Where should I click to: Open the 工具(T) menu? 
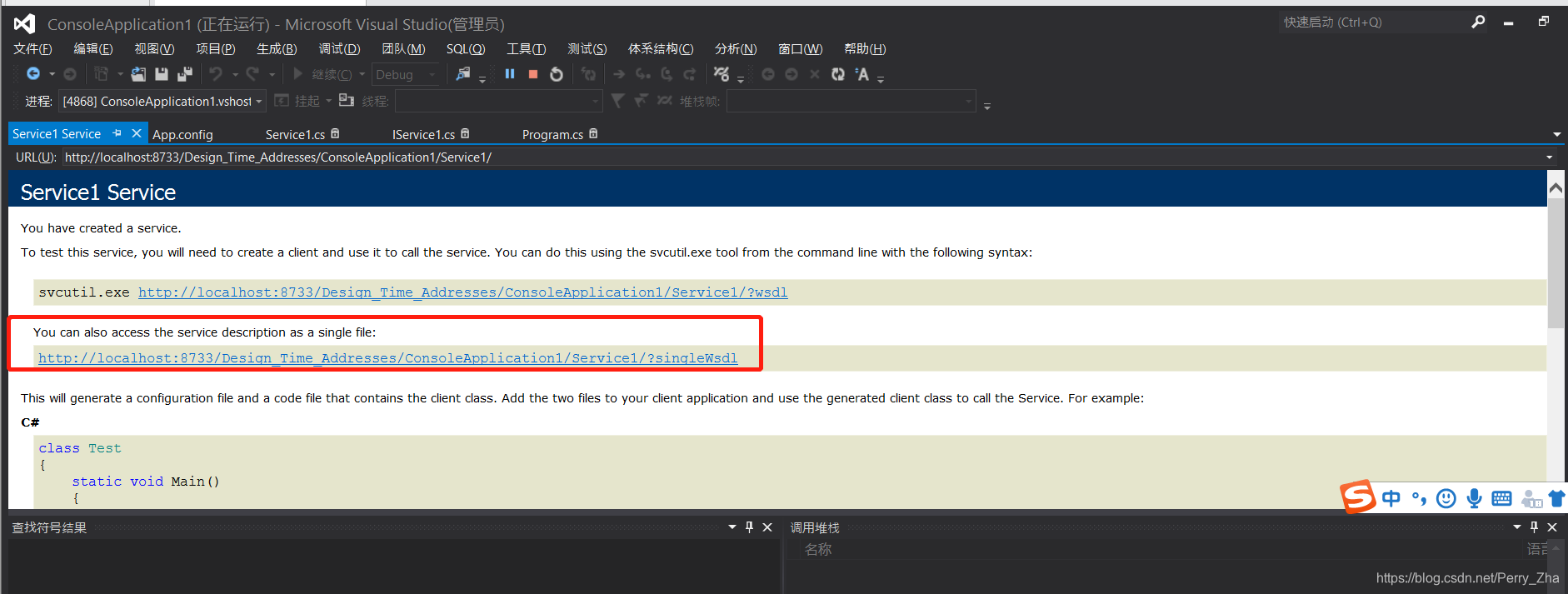[527, 49]
